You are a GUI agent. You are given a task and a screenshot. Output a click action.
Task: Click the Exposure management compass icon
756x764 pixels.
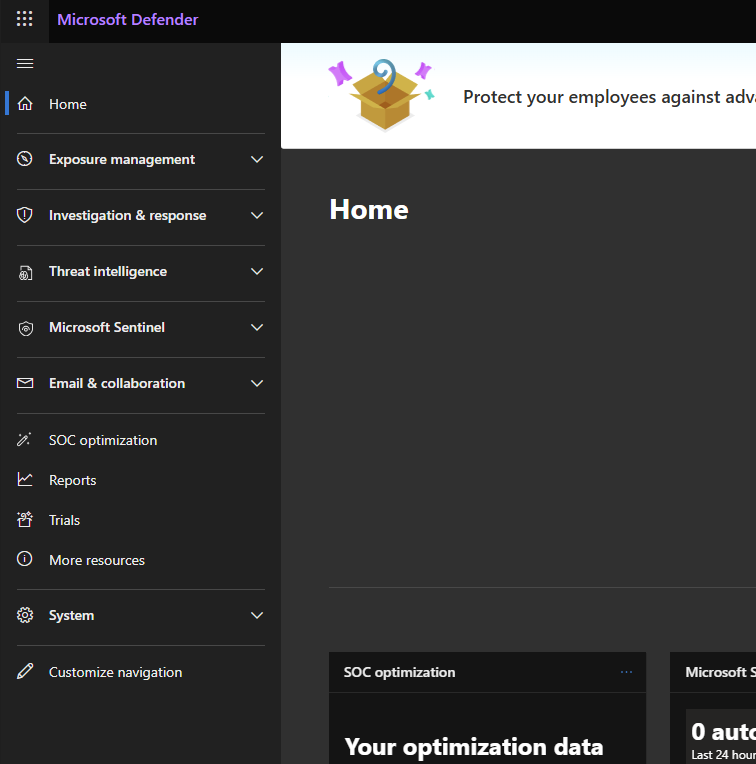click(25, 159)
